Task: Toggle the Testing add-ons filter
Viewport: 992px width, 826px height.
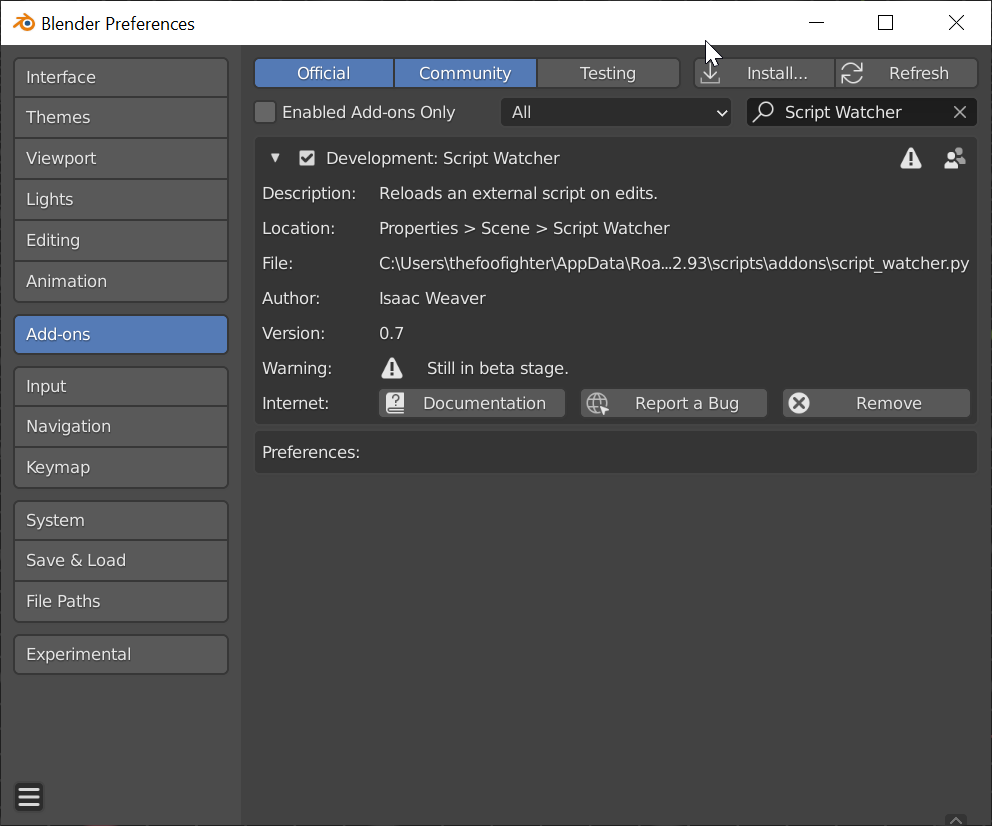Action: click(x=608, y=73)
